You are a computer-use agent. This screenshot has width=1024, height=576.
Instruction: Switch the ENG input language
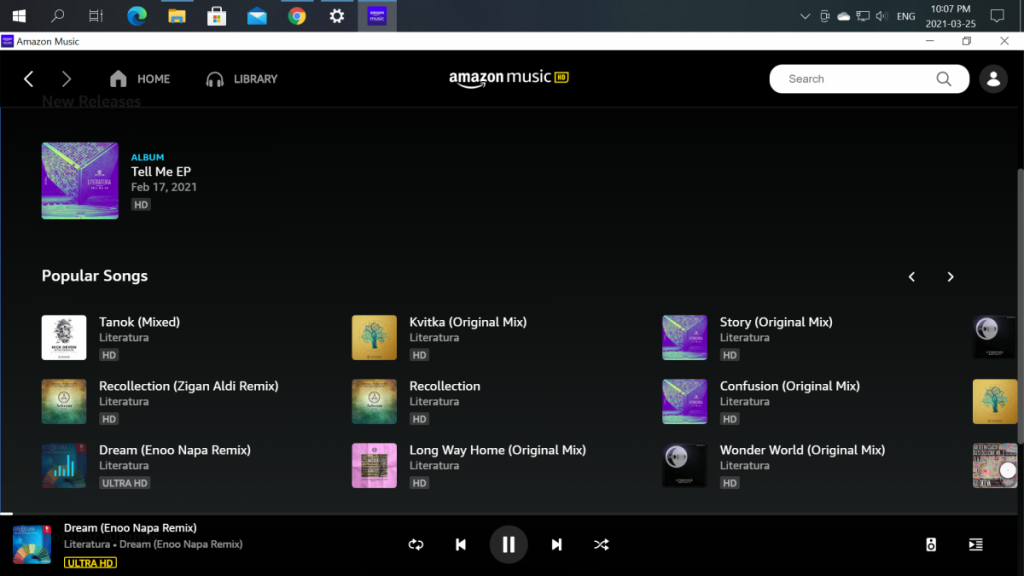(x=906, y=16)
